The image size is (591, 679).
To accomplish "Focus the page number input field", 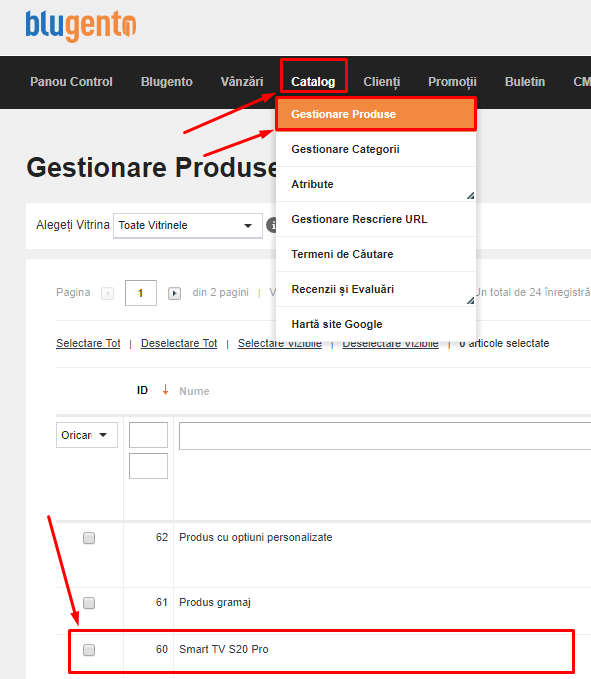I will (x=141, y=293).
